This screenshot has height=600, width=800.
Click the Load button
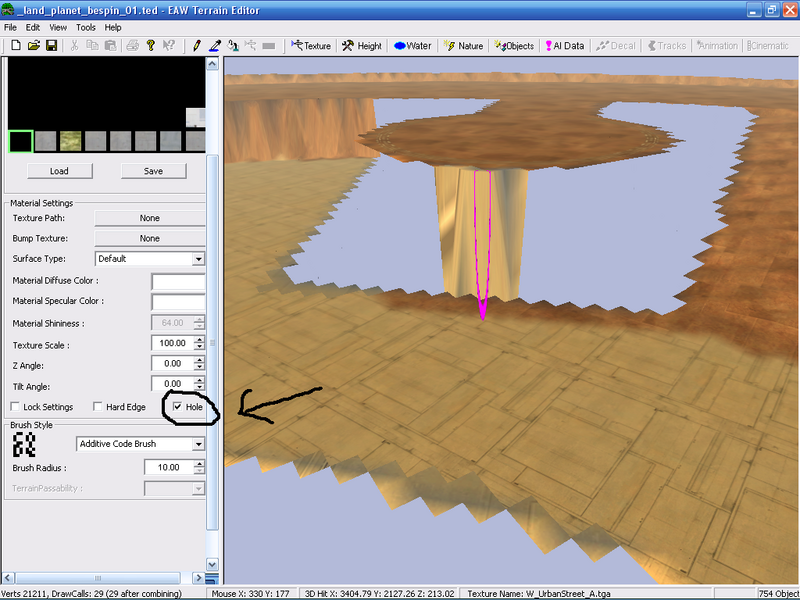pos(59,171)
